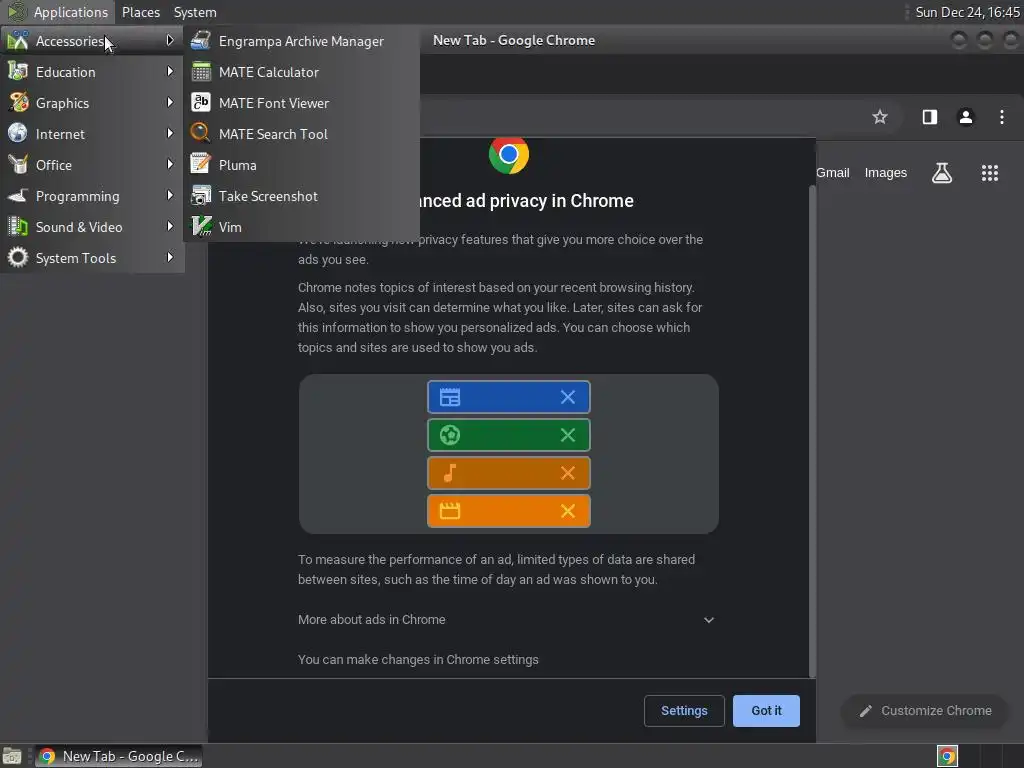Click the Graphics category icon
The width and height of the screenshot is (1024, 768).
18,103
